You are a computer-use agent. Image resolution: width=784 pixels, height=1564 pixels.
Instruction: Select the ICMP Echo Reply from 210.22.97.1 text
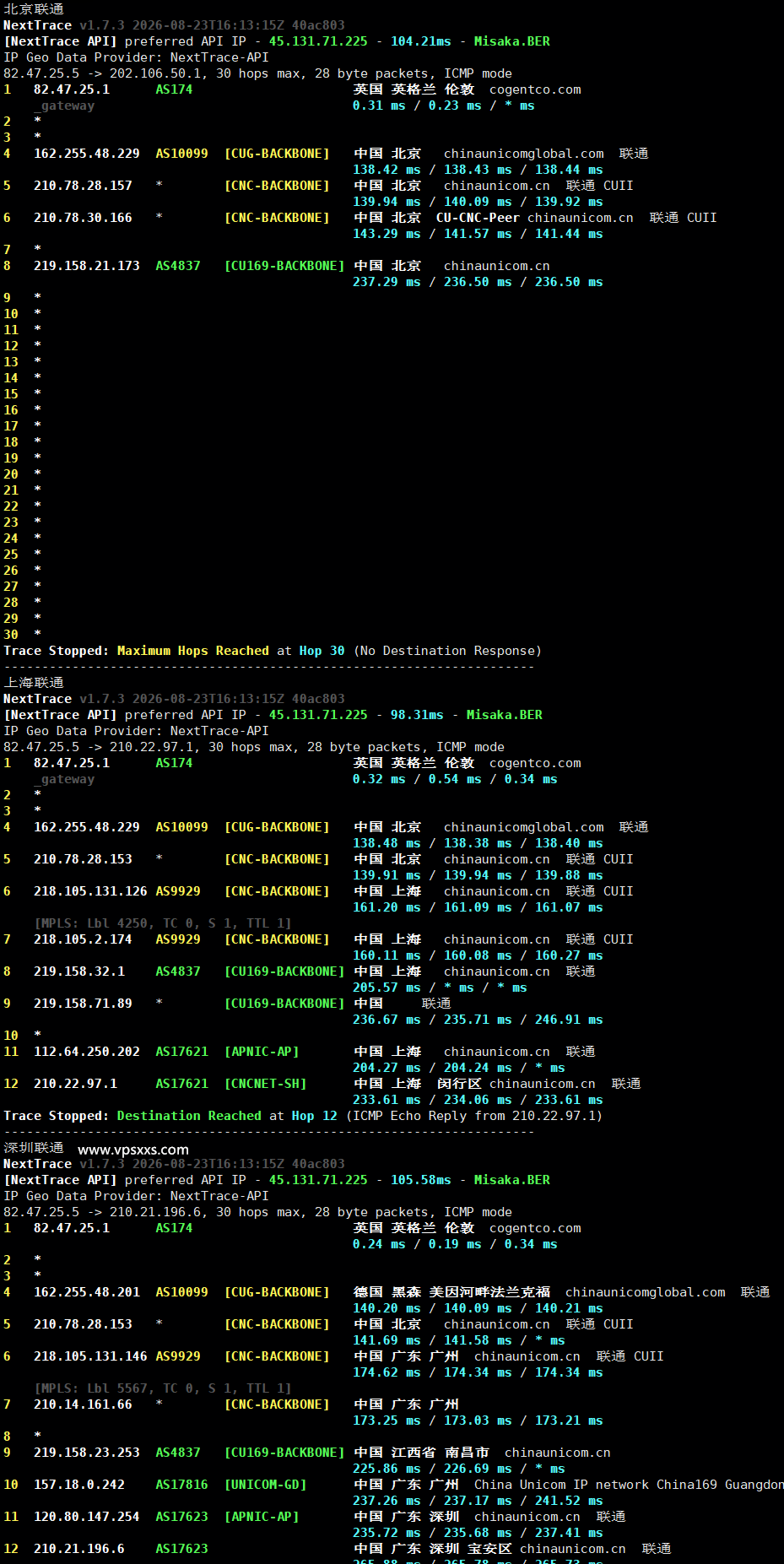tap(474, 1116)
